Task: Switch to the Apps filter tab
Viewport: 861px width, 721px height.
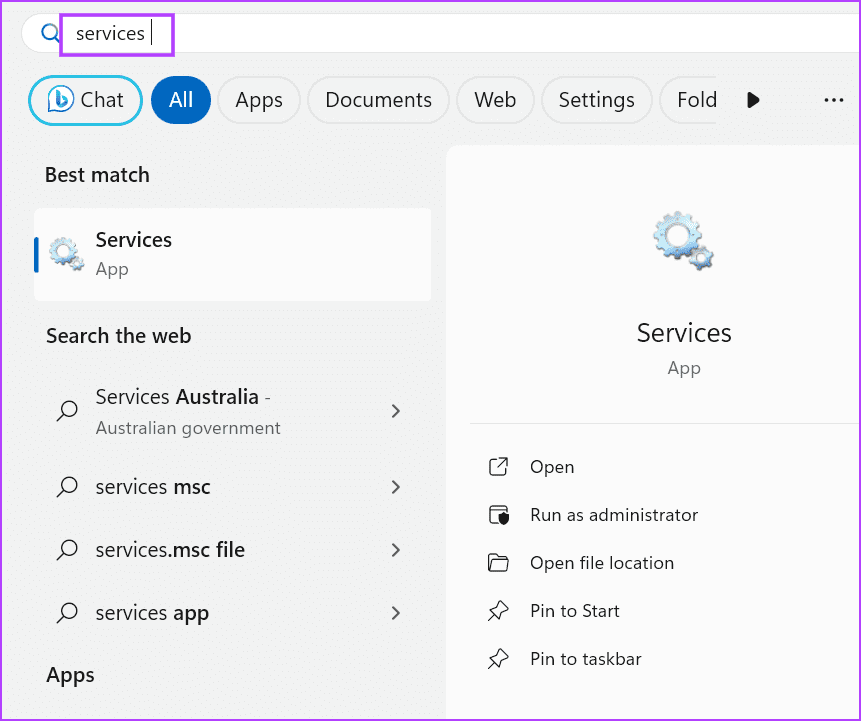Action: click(259, 100)
